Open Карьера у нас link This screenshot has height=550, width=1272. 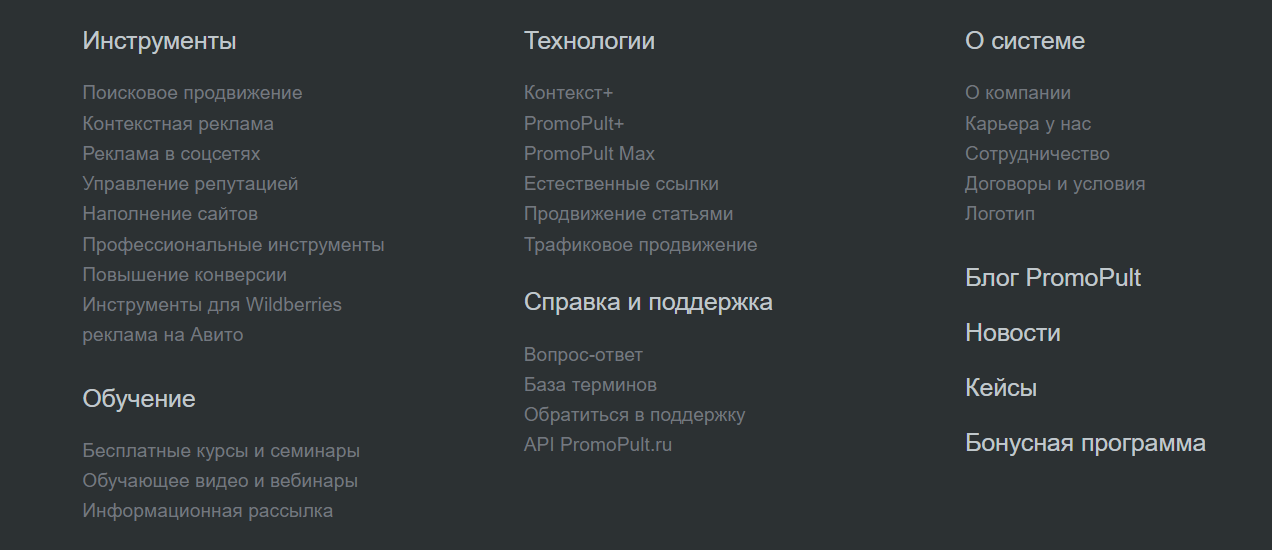(x=1027, y=124)
